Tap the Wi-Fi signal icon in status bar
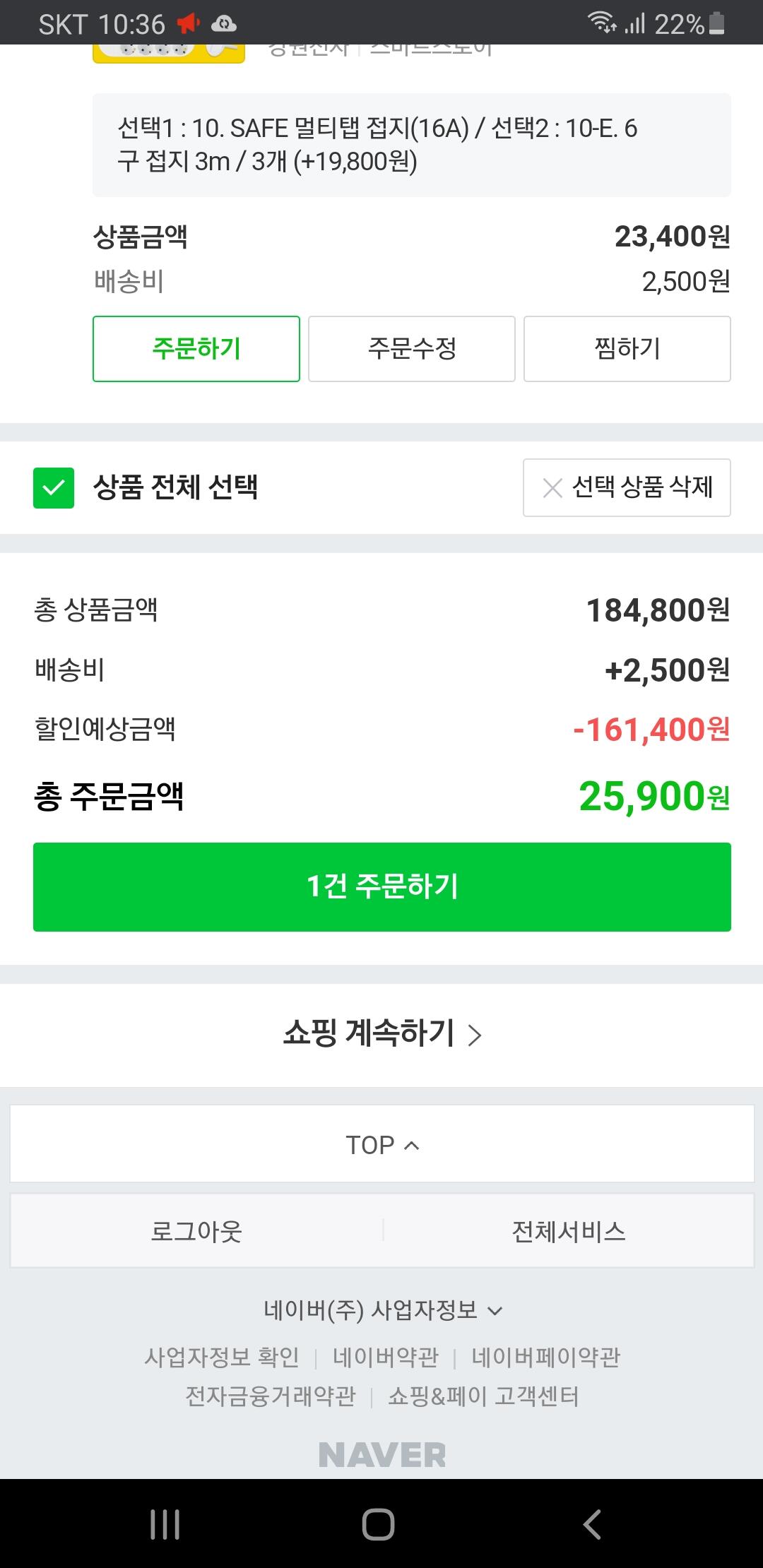The height and width of the screenshot is (1568, 763). coord(602,23)
